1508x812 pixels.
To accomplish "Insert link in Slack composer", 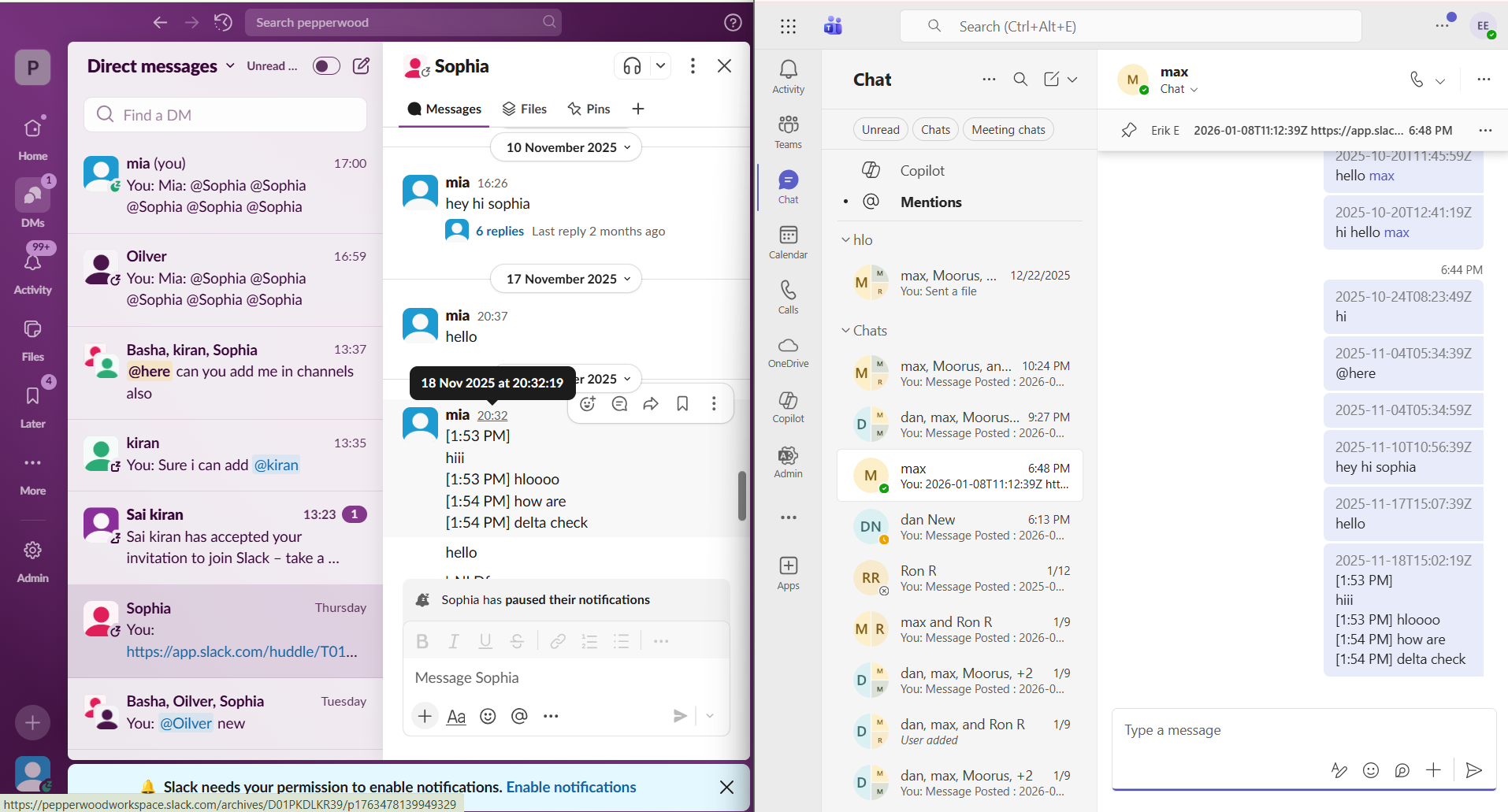I will click(558, 642).
